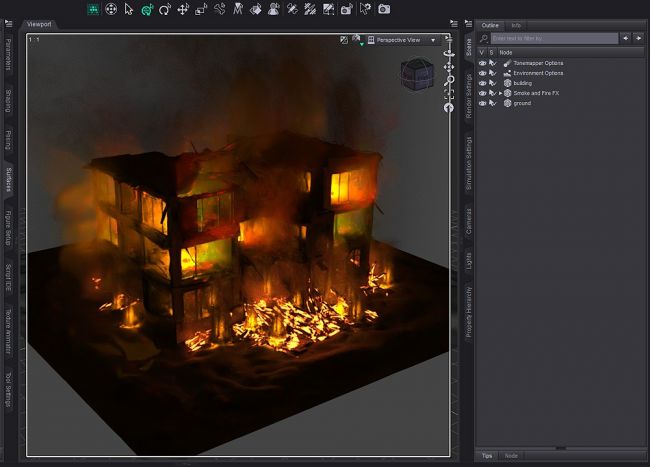Toggle visibility of the ground node
Viewport: 650px width, 467px height.
point(482,103)
